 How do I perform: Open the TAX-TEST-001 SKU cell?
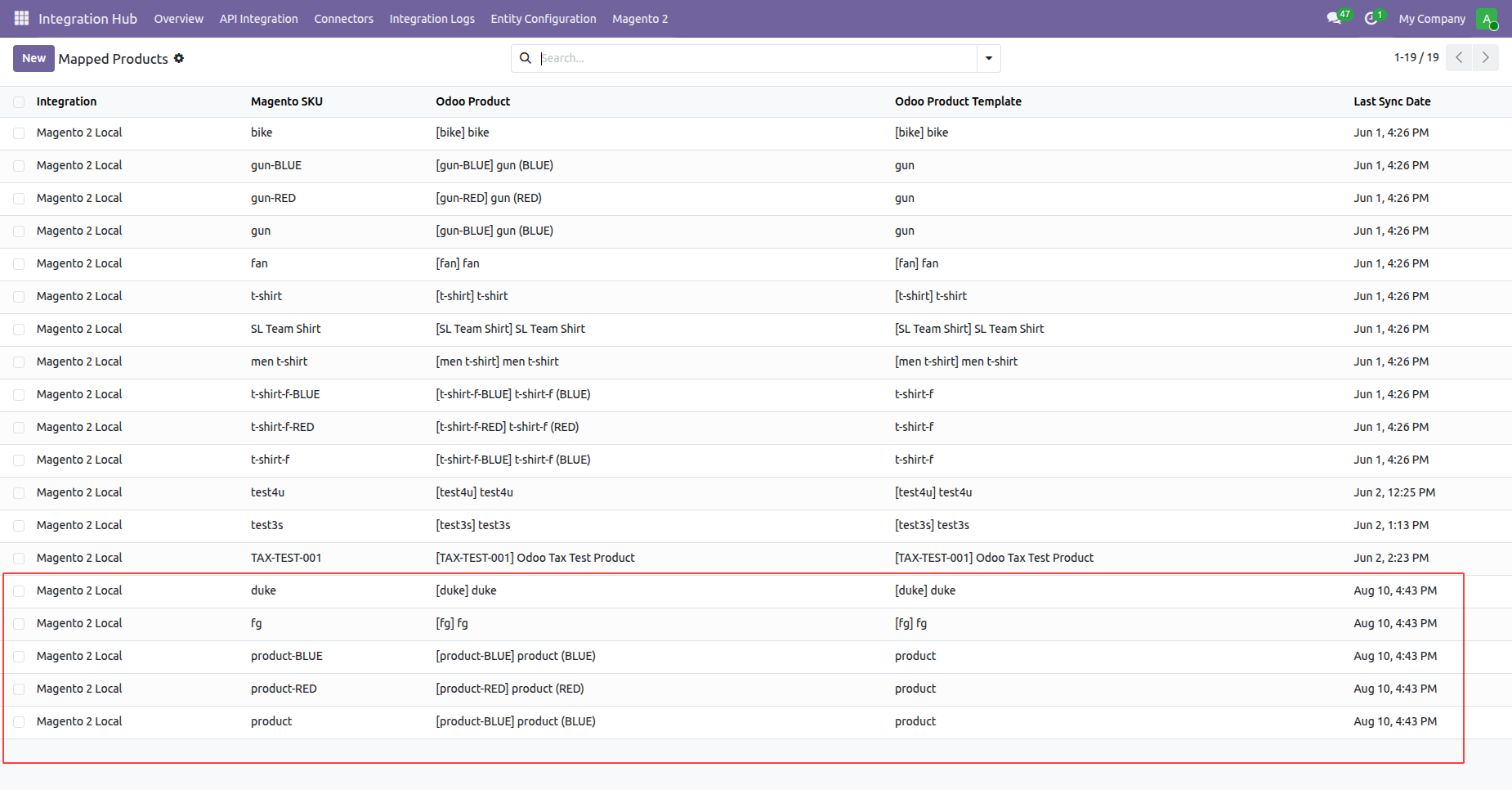[x=286, y=558]
